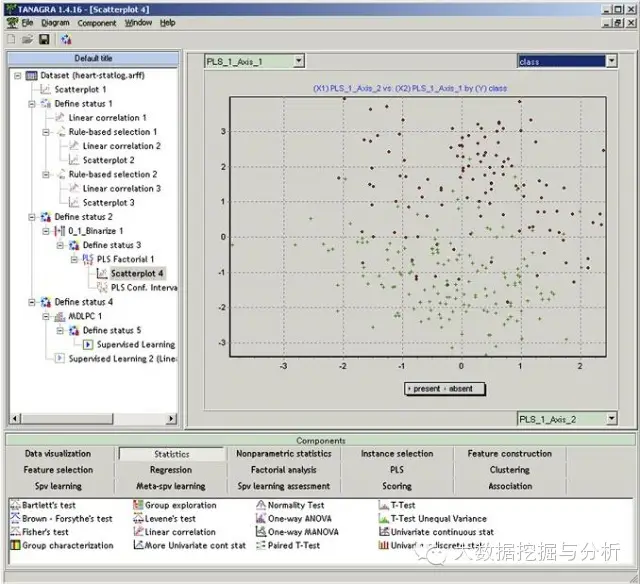Open the Diagram menu

point(56,23)
